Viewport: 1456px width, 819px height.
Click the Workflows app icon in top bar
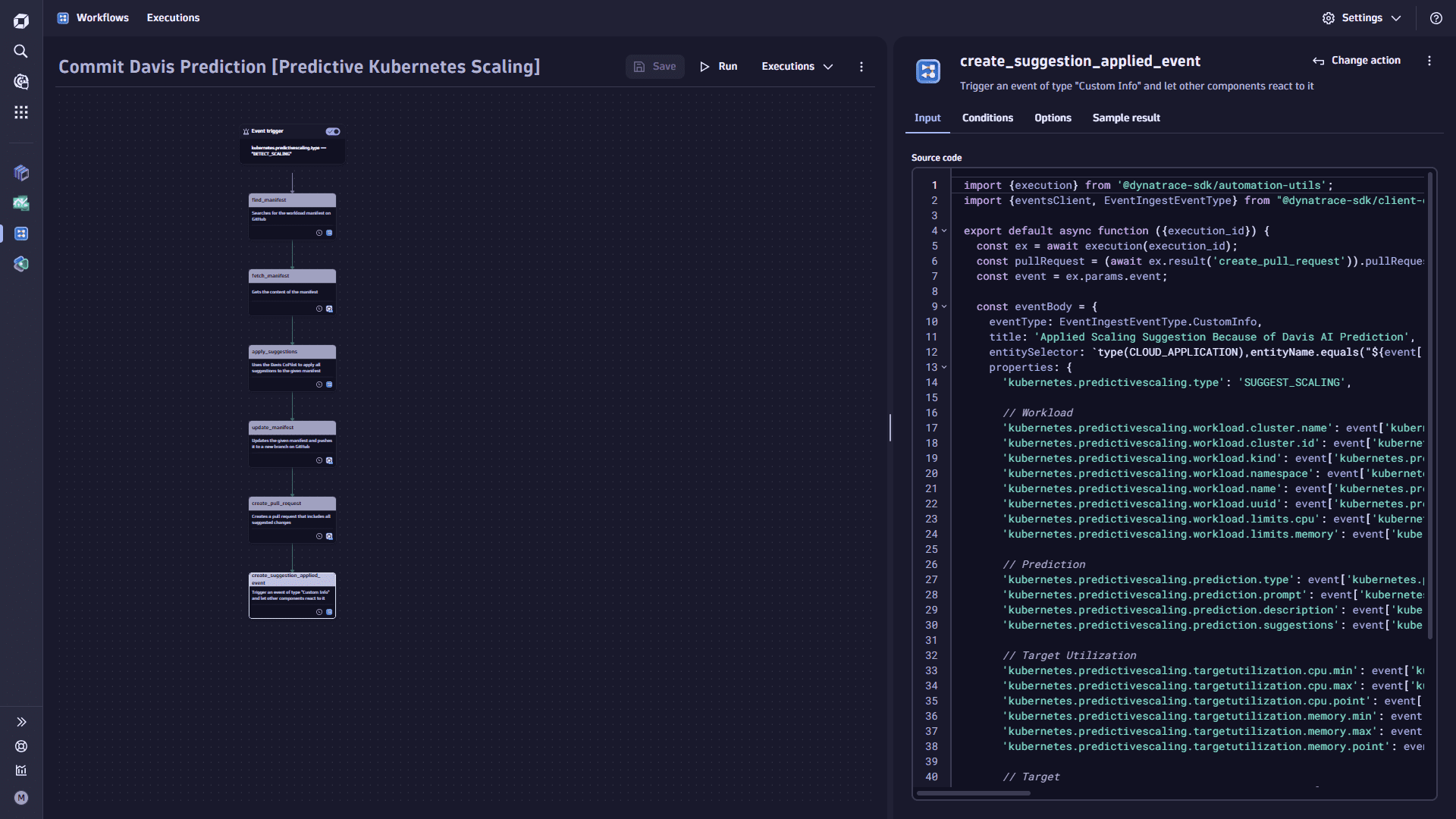coord(63,17)
